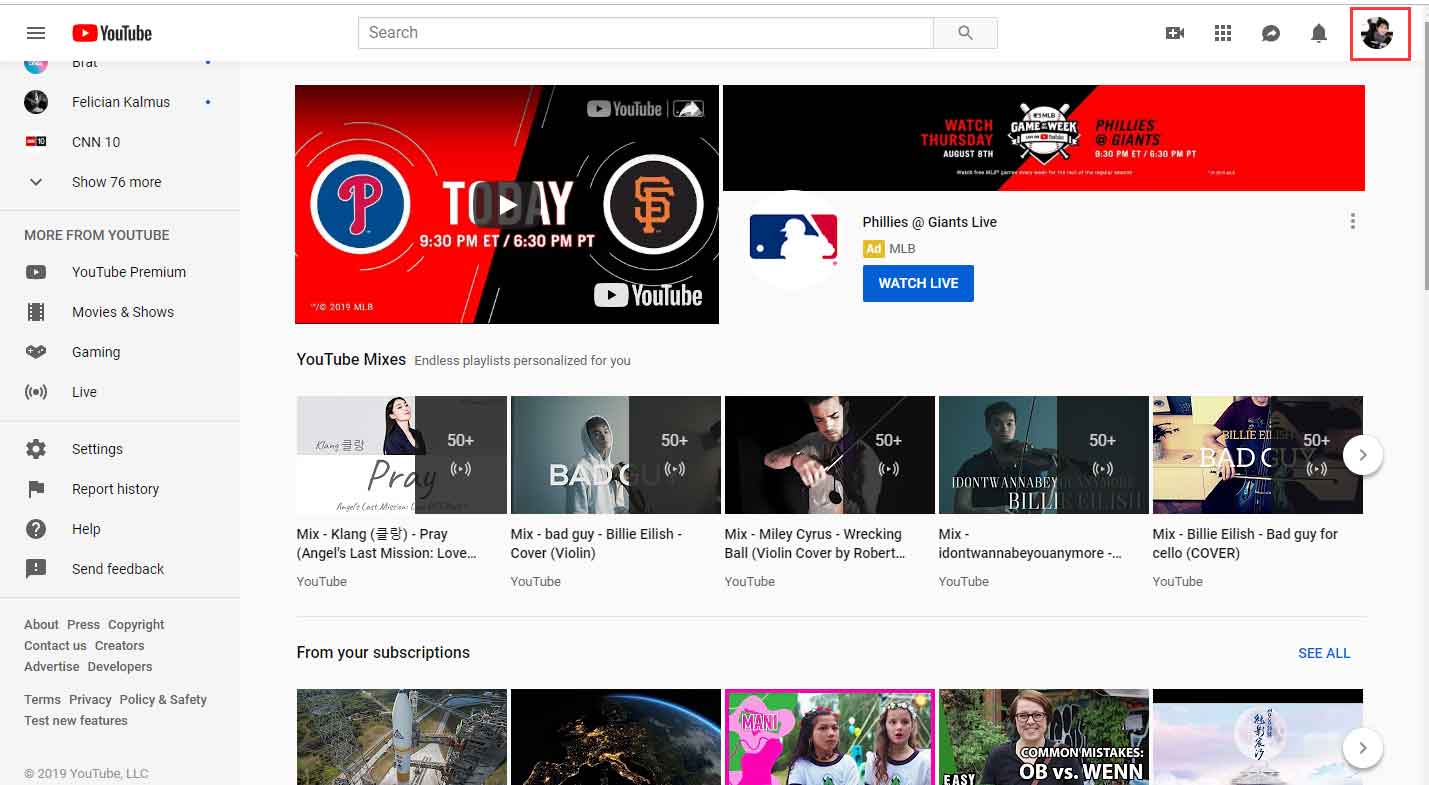This screenshot has width=1429, height=785.
Task: Click inside the Search input field
Action: 646,33
